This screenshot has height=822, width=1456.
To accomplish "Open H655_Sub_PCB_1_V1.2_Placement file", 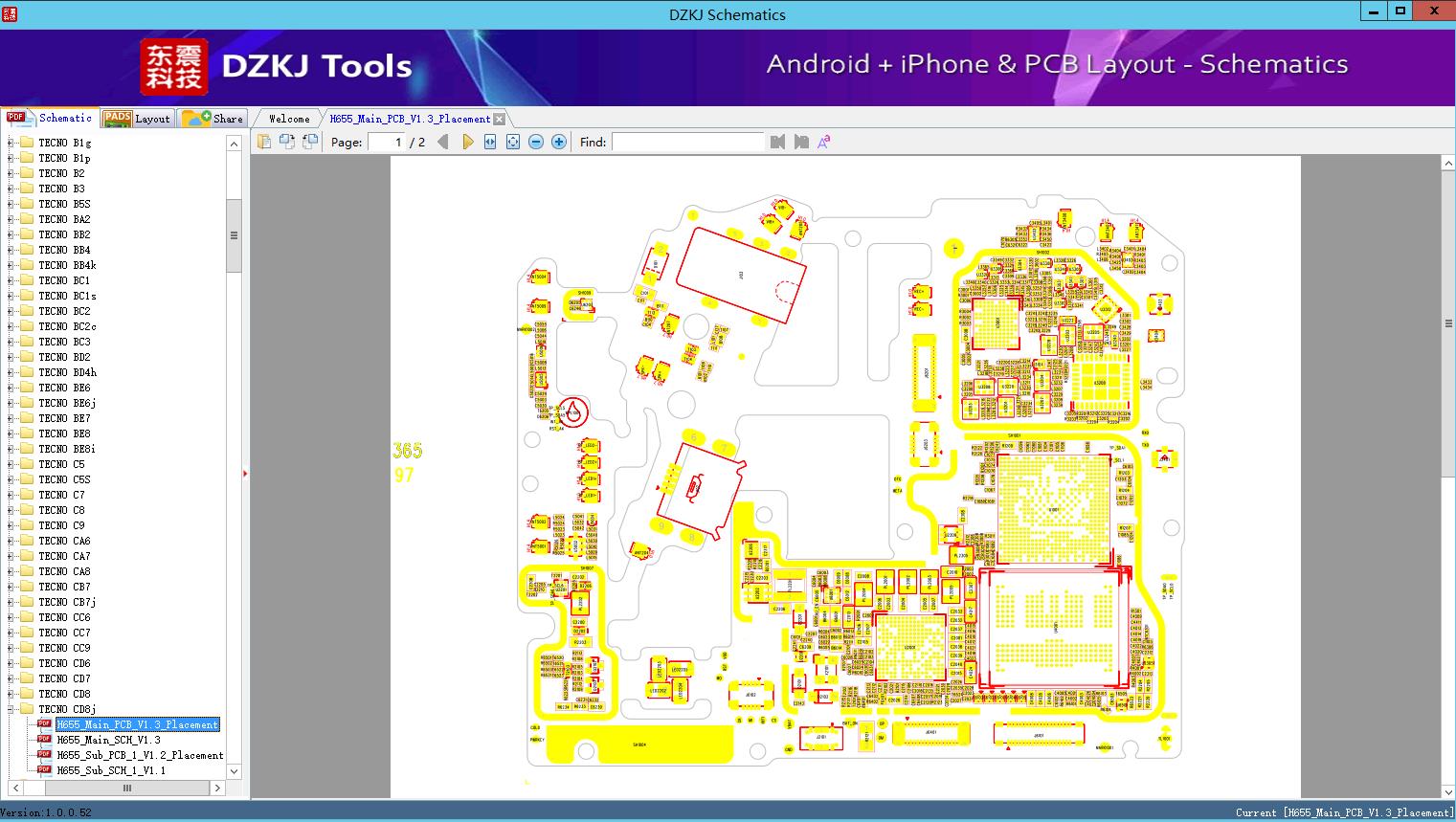I will tap(140, 755).
